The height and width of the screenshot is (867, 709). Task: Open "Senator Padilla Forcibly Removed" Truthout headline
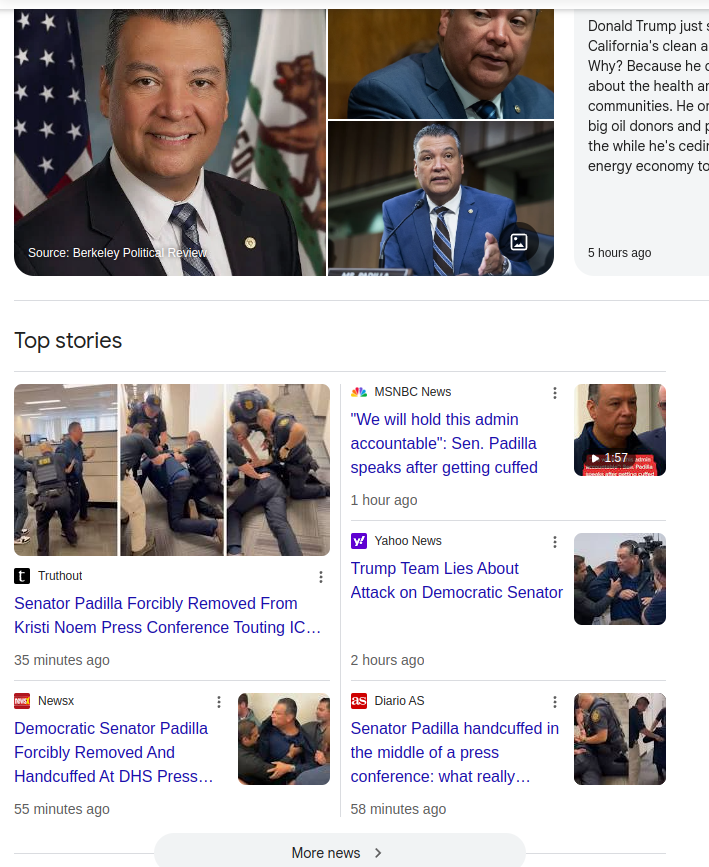(168, 615)
